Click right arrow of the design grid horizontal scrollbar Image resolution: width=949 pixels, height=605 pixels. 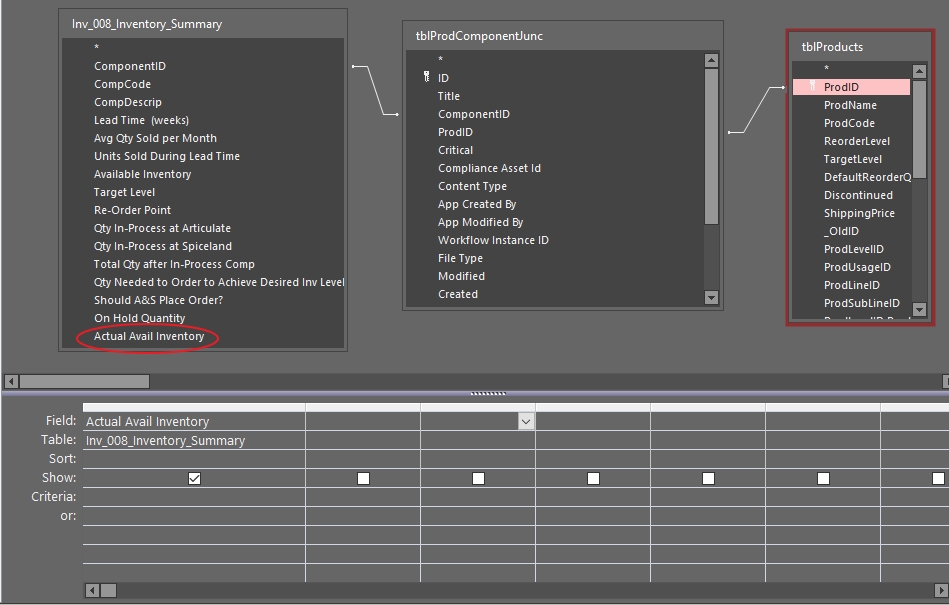[941, 590]
